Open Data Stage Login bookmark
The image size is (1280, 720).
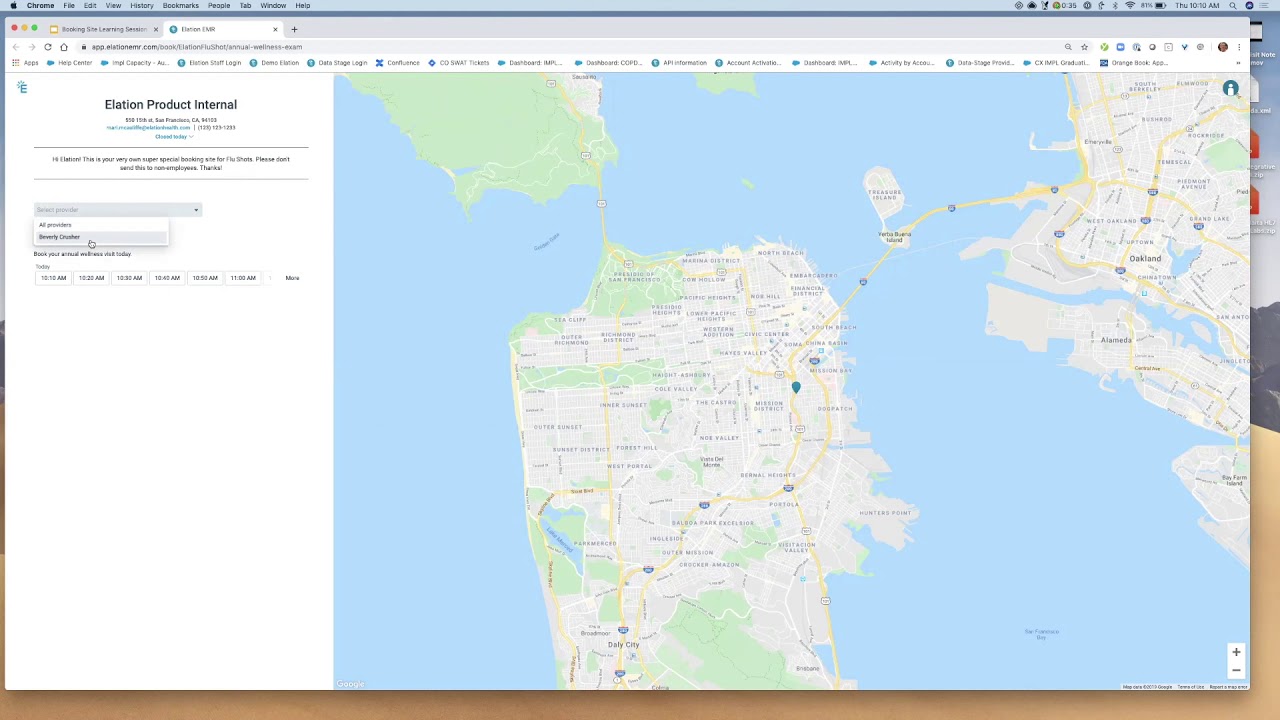(337, 63)
